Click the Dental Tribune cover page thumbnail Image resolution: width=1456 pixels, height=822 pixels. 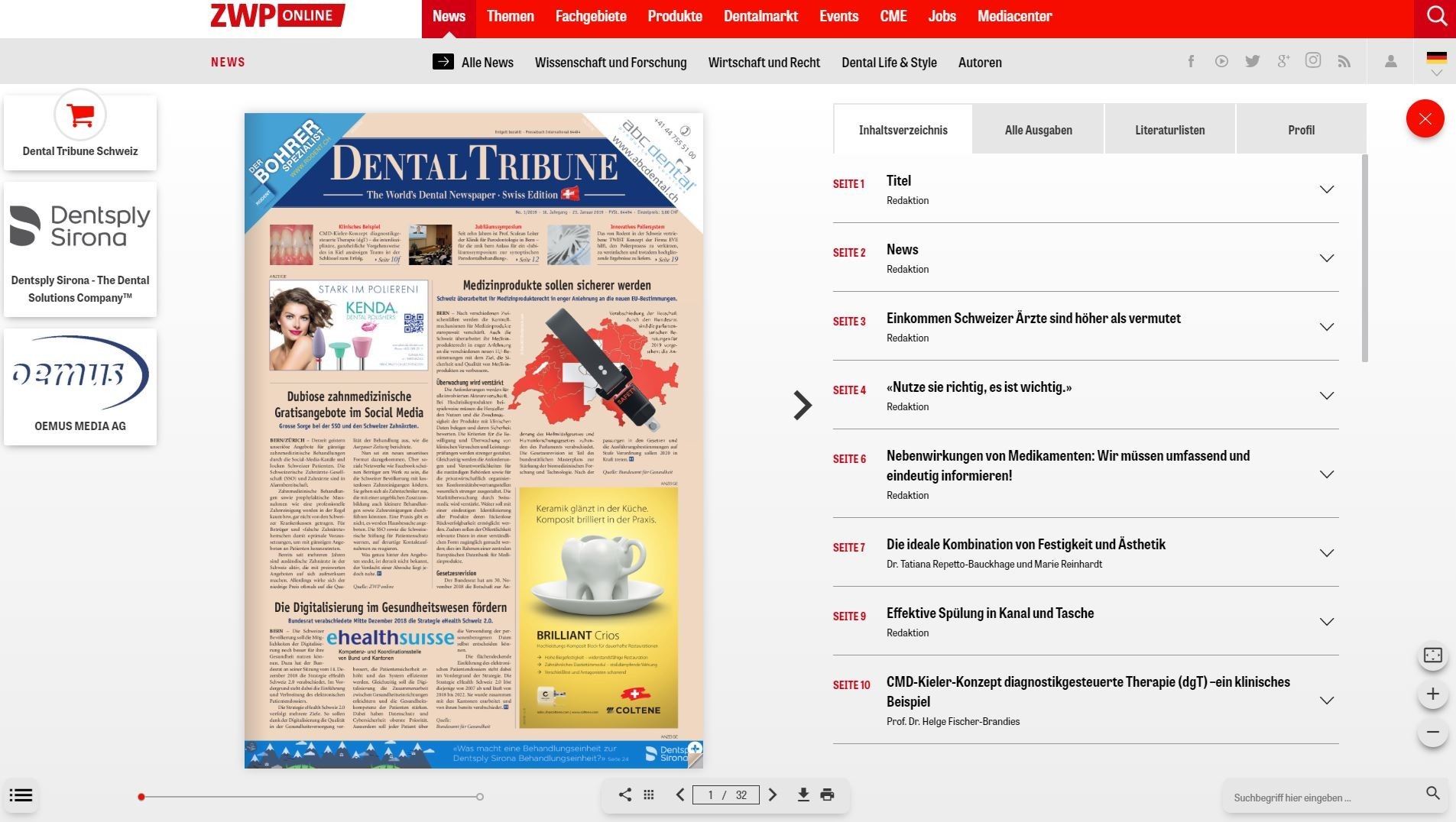474,441
